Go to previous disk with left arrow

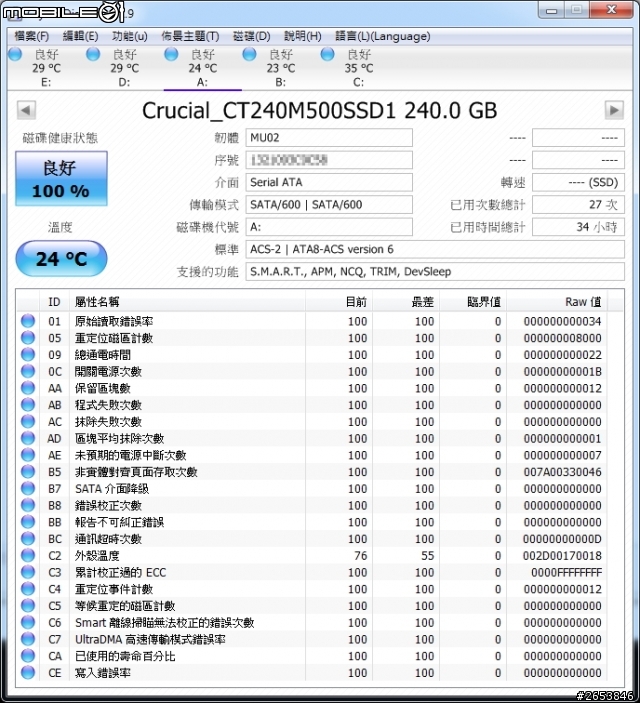26,110
